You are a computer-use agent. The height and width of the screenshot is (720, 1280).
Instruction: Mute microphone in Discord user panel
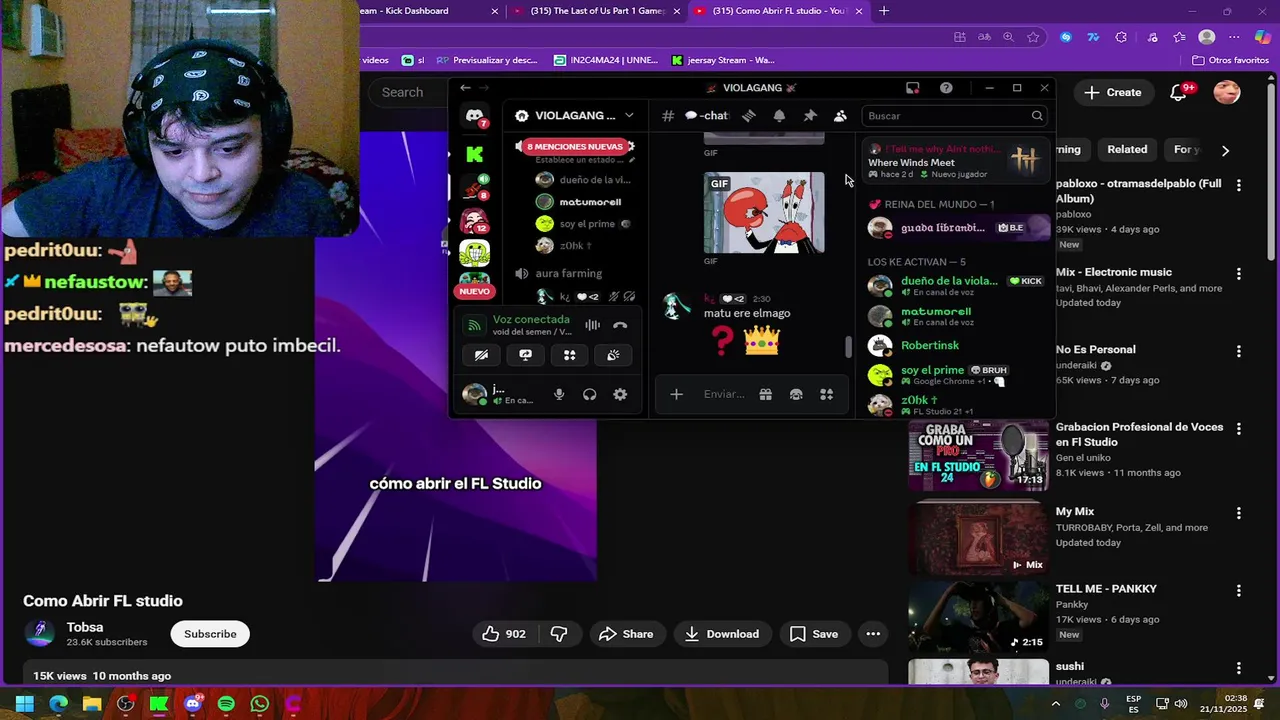coord(559,394)
